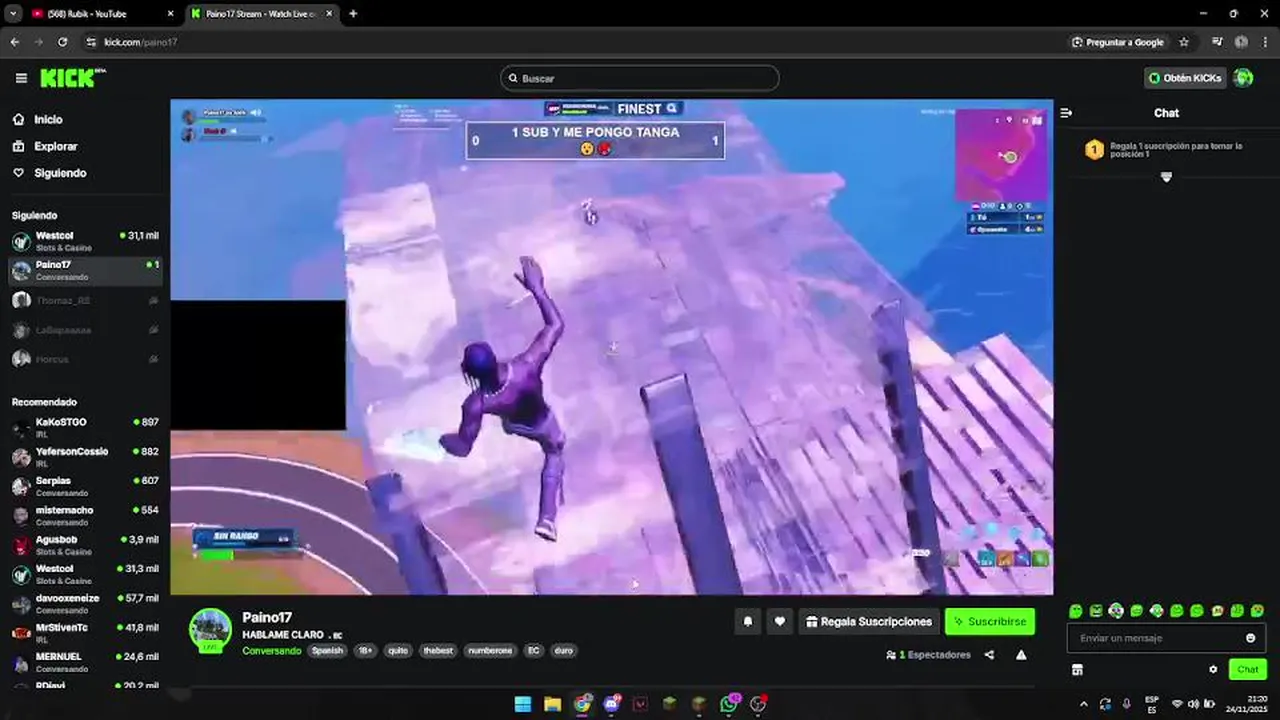Select the 18+ tag

pos(365,651)
